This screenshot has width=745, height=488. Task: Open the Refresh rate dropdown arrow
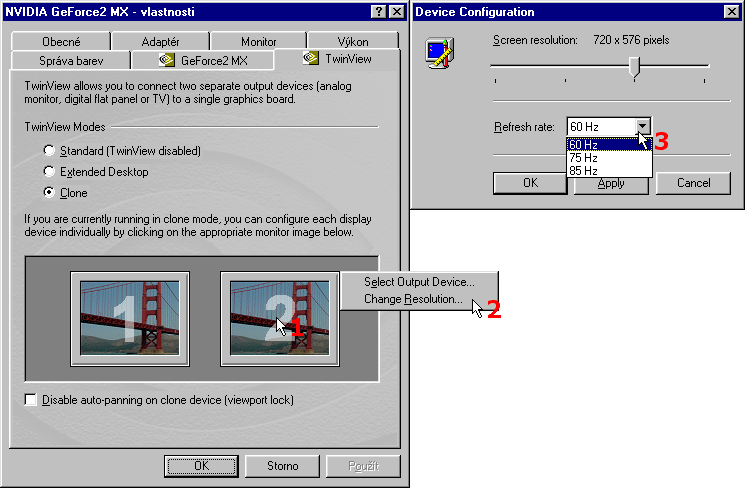coord(642,126)
